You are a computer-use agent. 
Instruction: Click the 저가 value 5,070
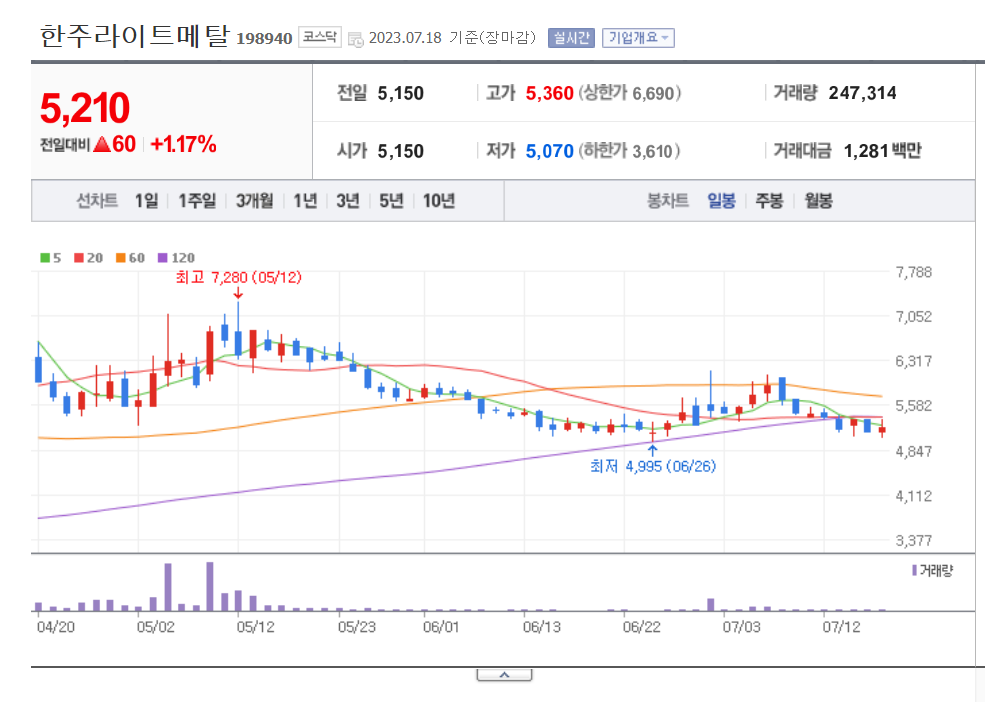click(x=550, y=151)
